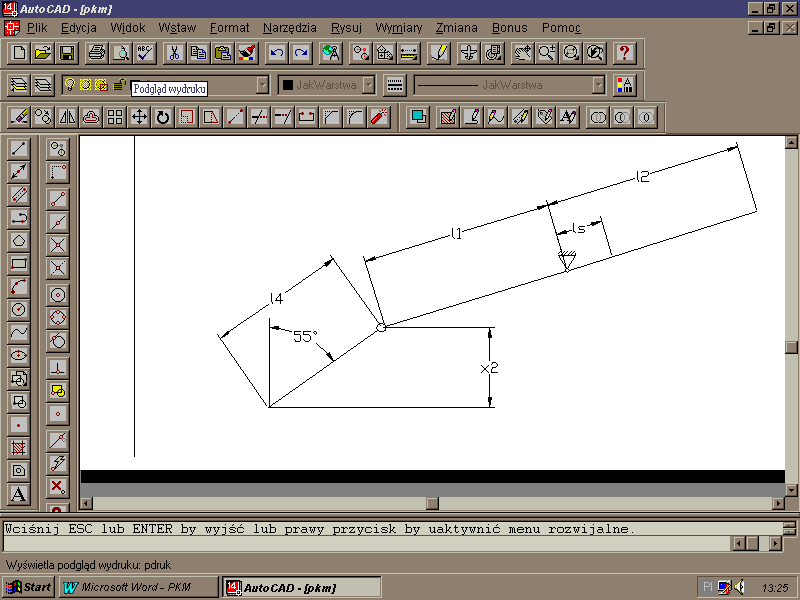The height and width of the screenshot is (600, 800).
Task: Select the Rotate tool
Action: (x=163, y=117)
